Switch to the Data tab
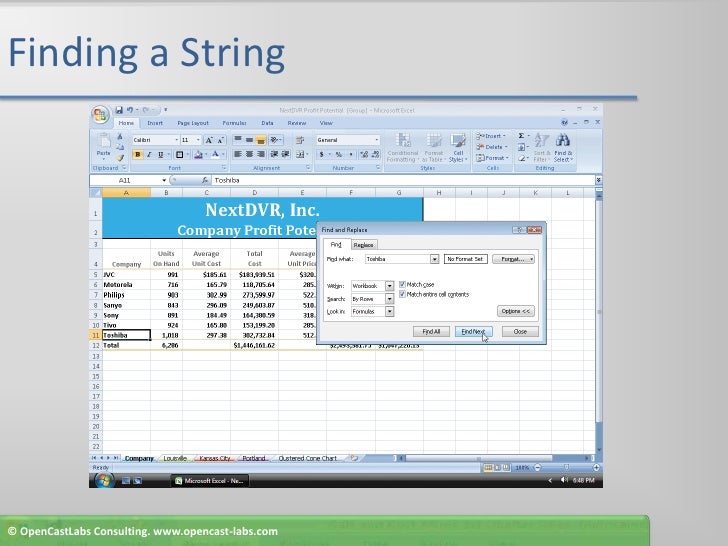 pyautogui.click(x=267, y=123)
